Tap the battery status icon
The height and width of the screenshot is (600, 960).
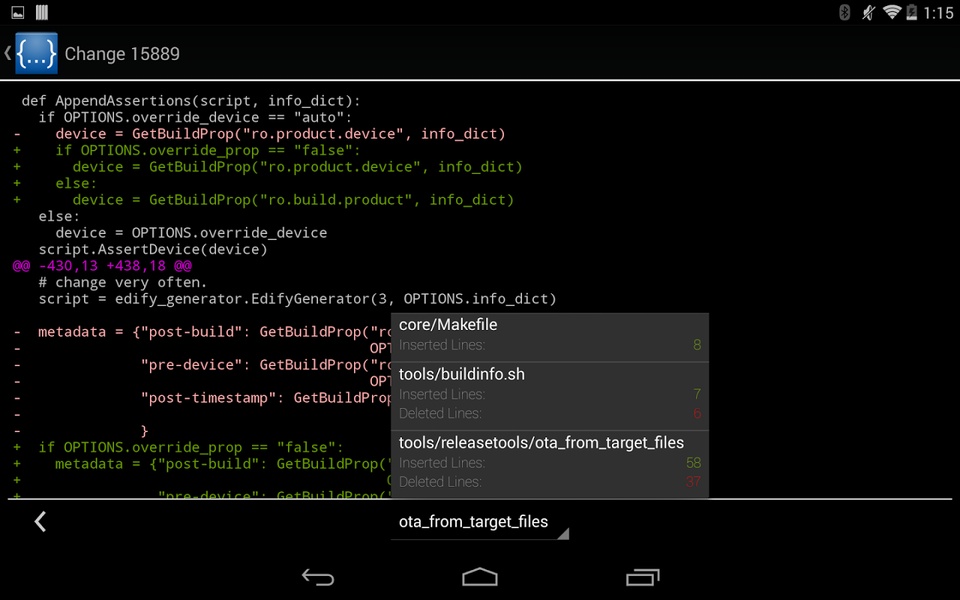click(912, 12)
